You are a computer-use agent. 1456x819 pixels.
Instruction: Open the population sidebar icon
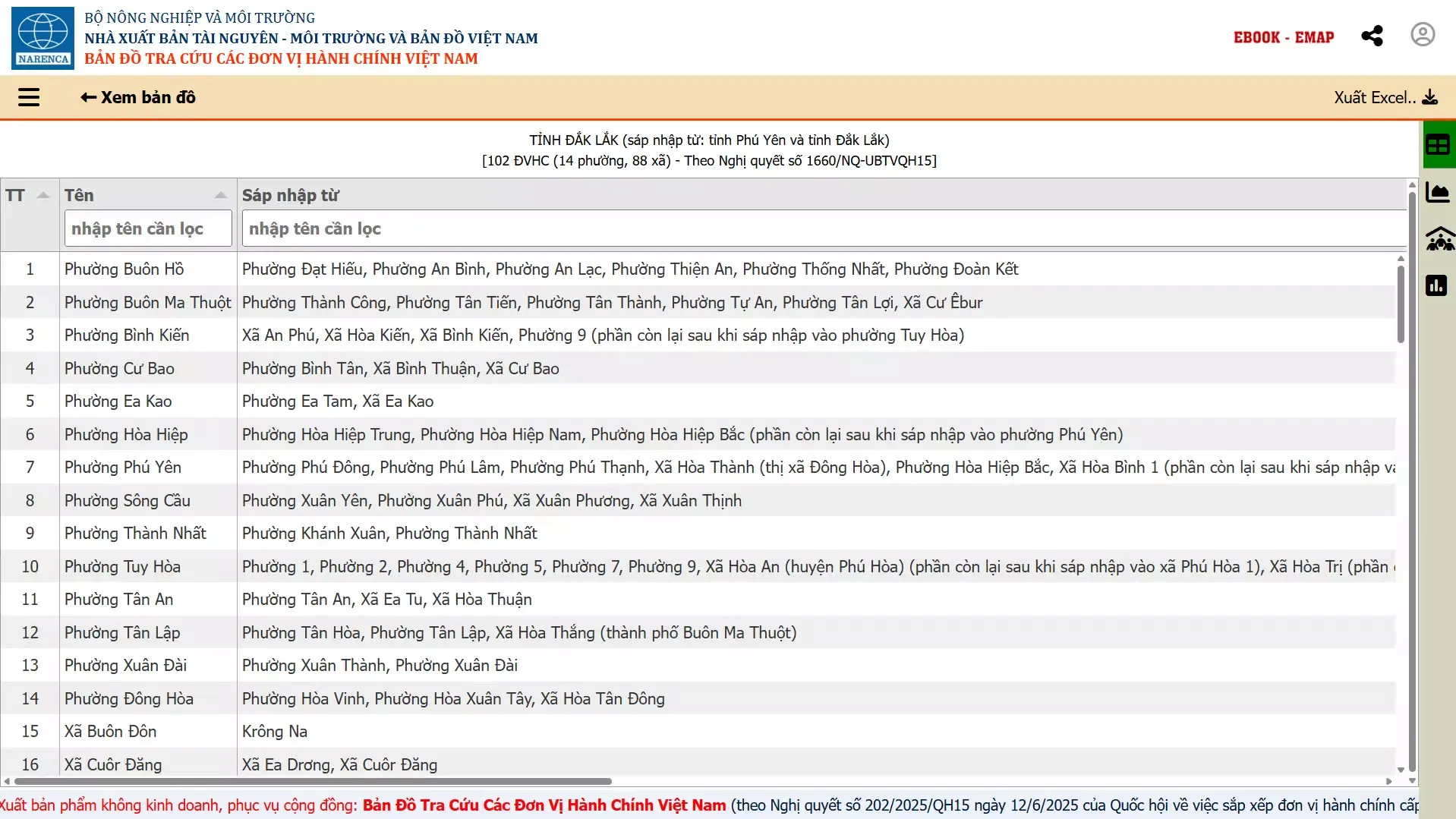point(1440,239)
